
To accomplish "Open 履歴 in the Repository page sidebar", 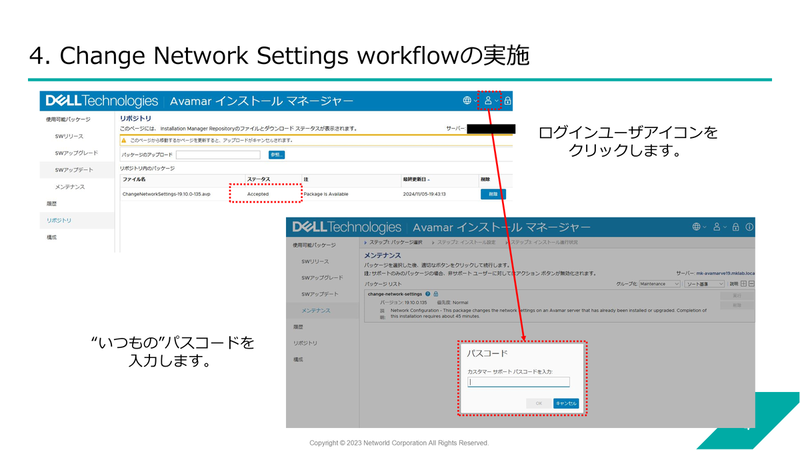I will coord(52,204).
